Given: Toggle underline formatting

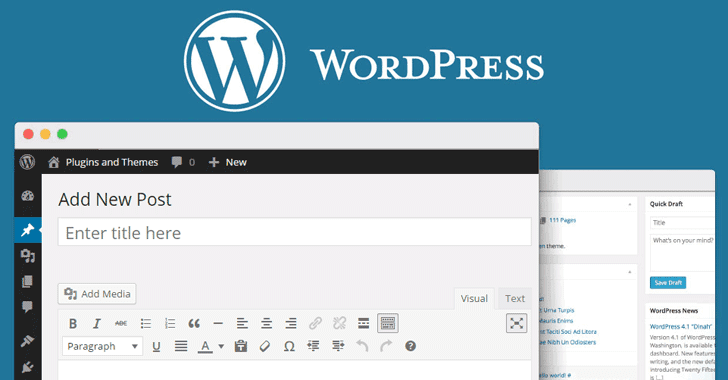Looking at the screenshot, I should 156,346.
